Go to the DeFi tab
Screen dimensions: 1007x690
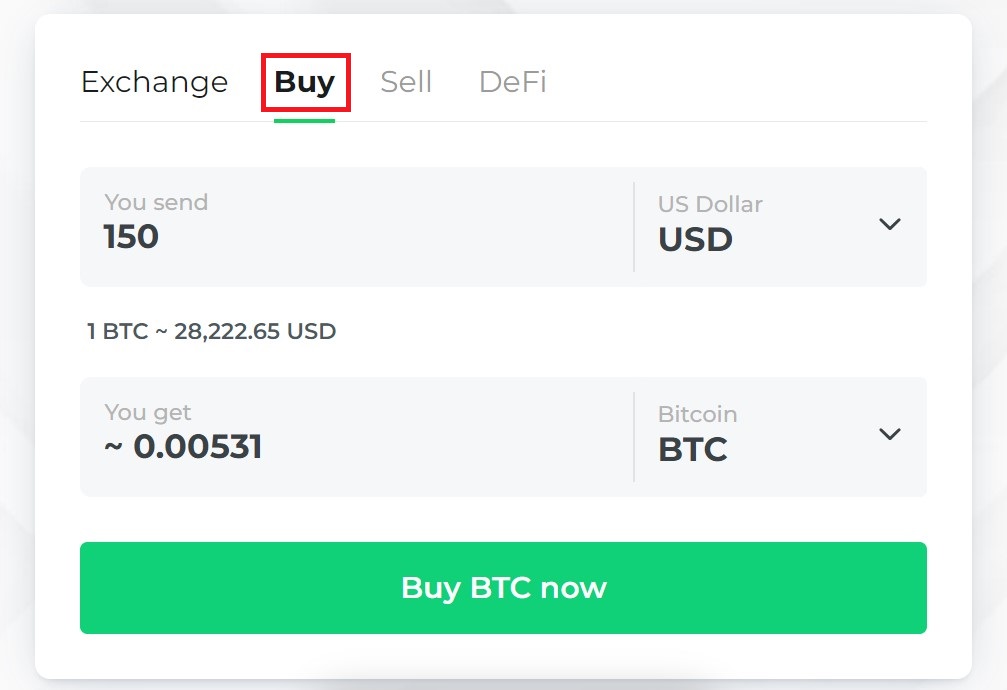(x=512, y=82)
